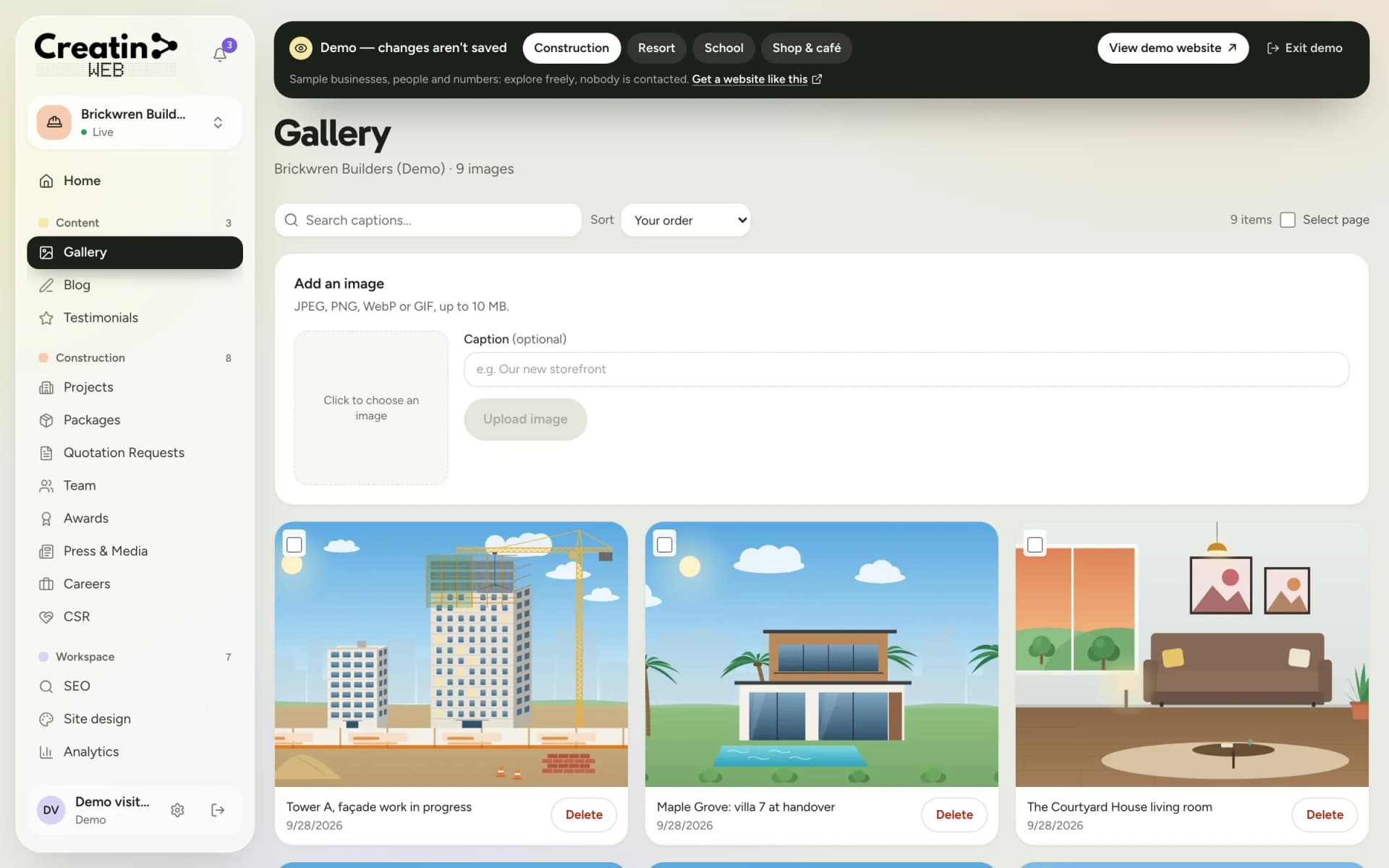Open Quotation Requests in the sidebar
Image resolution: width=1389 pixels, height=868 pixels.
(x=135, y=453)
